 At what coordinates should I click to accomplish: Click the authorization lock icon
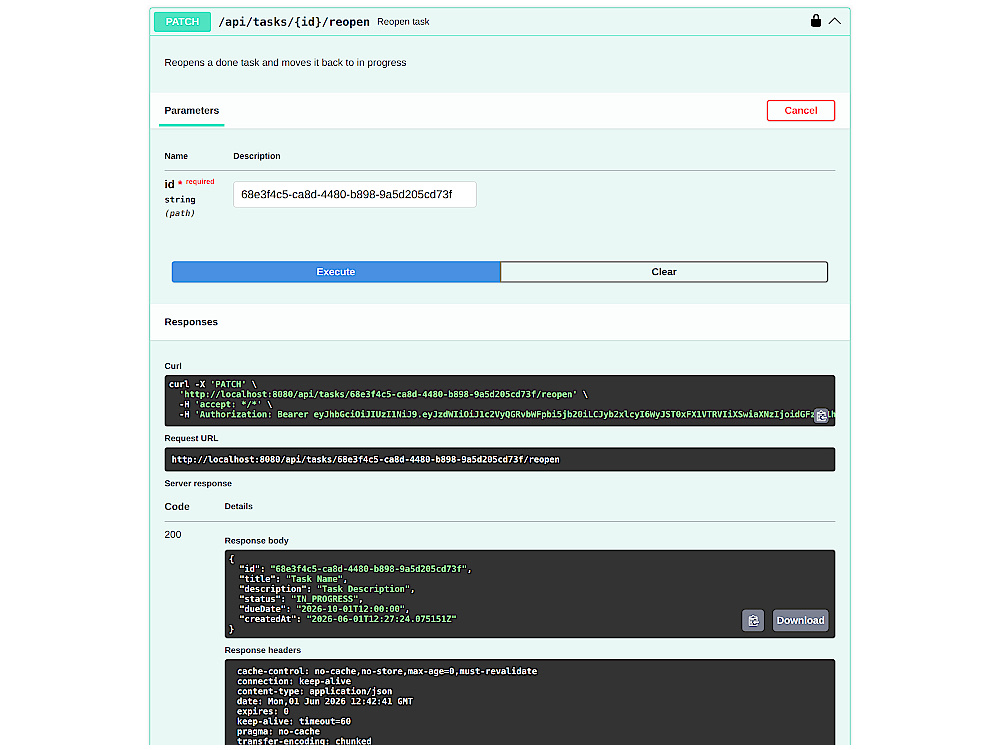coord(815,21)
